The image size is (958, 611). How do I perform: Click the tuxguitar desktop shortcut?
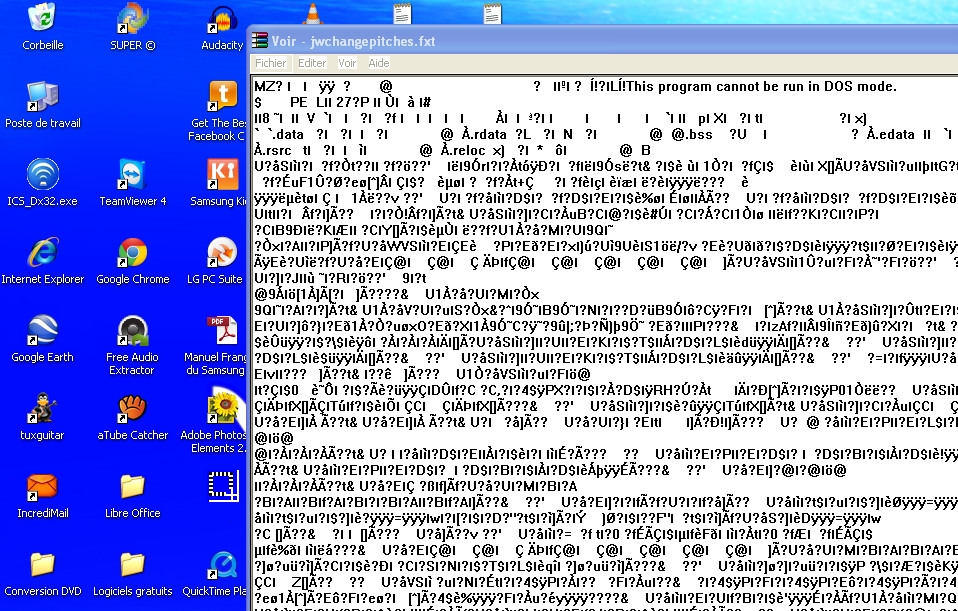pyautogui.click(x=42, y=410)
